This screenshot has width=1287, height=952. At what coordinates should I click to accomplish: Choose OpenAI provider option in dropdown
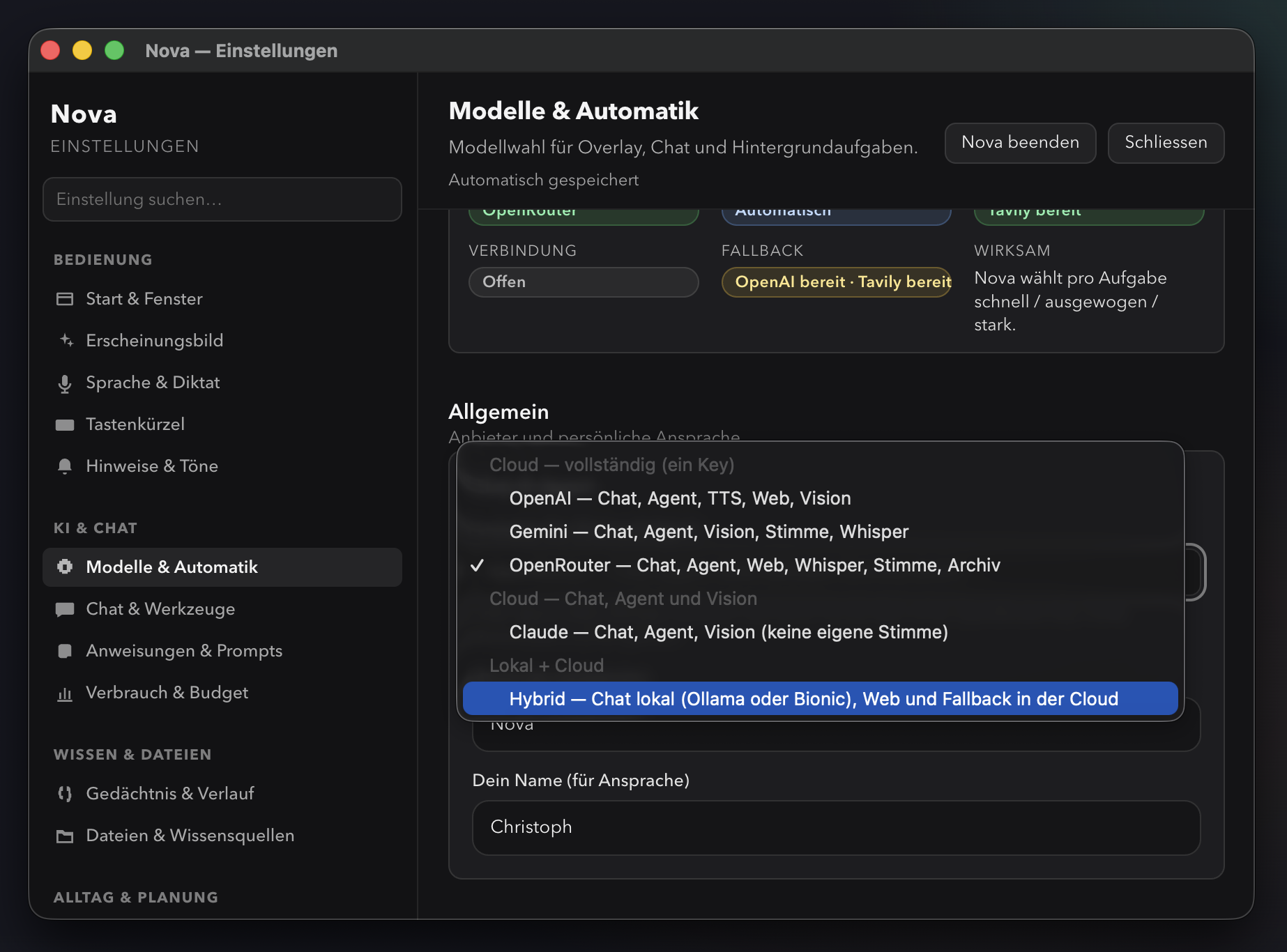point(821,498)
